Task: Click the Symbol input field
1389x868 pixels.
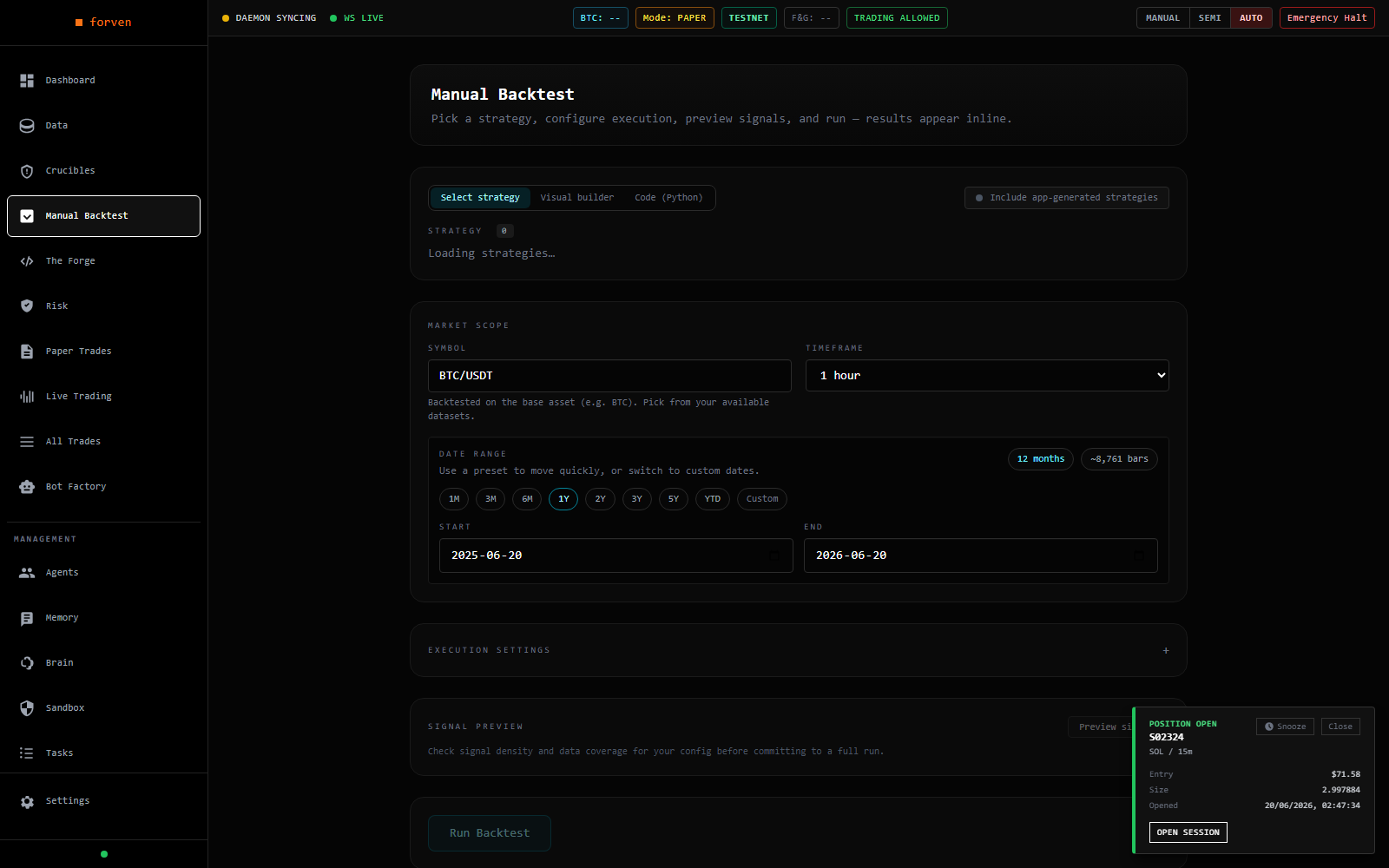Action: [x=609, y=376]
